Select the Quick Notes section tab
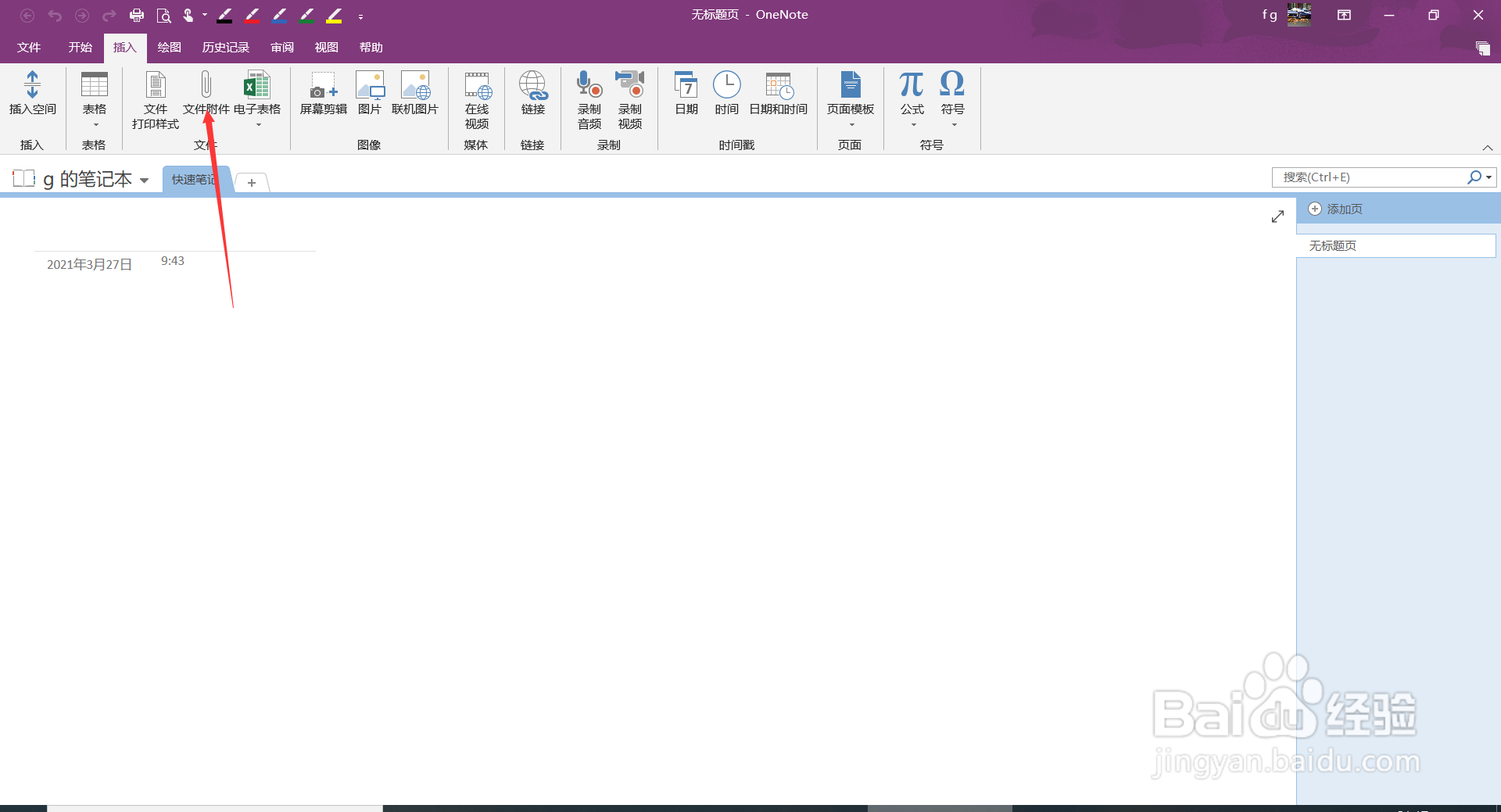Image resolution: width=1501 pixels, height=812 pixels. [x=196, y=180]
